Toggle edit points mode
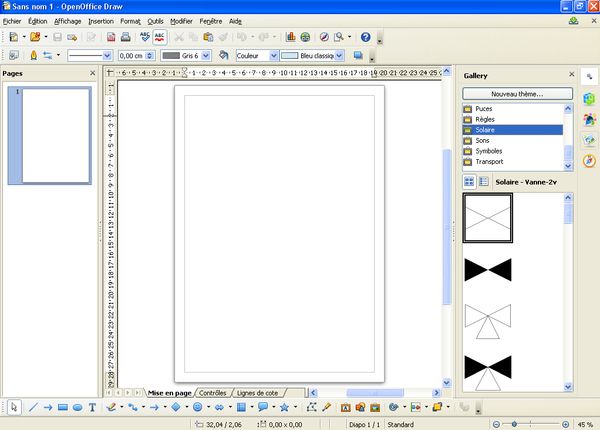Image resolution: width=600 pixels, height=430 pixels. pyautogui.click(x=311, y=407)
